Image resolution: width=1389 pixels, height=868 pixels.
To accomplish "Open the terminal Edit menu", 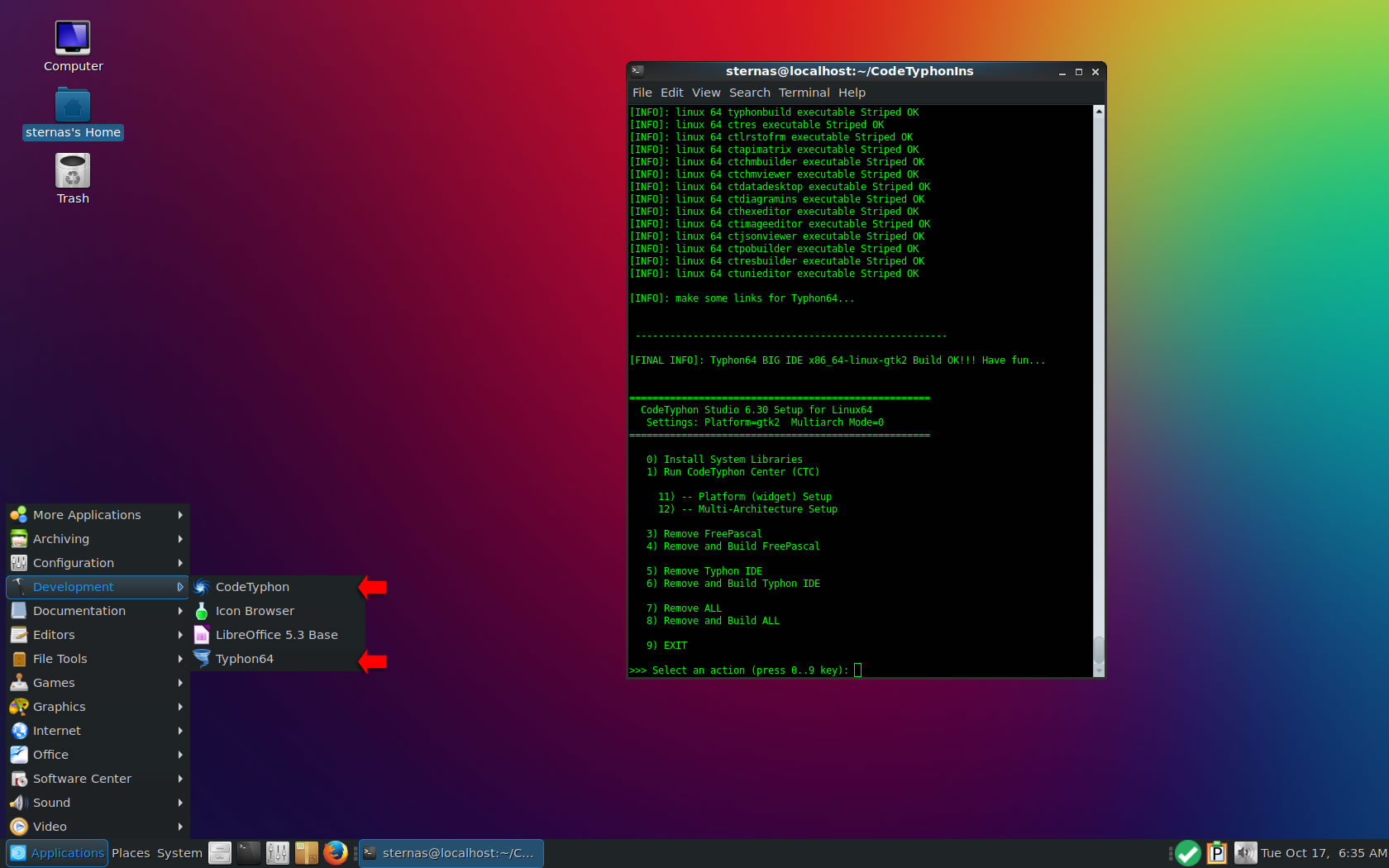I will point(671,93).
